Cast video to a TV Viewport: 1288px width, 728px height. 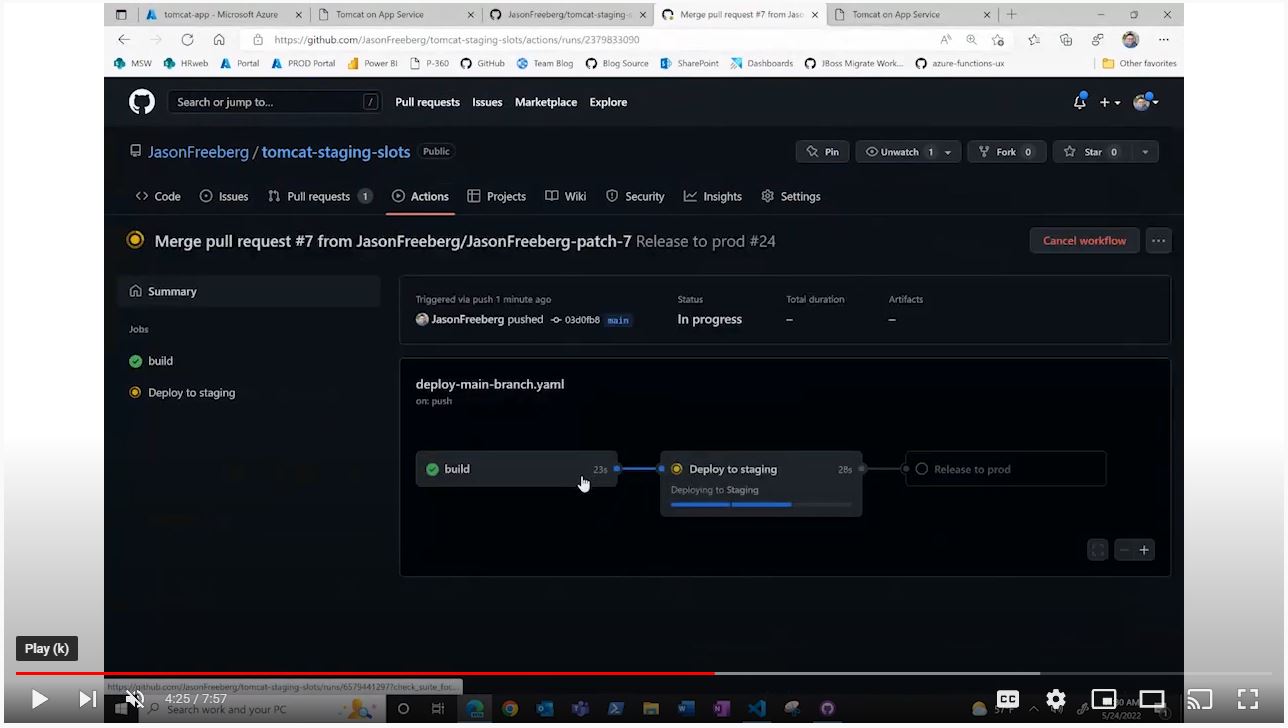tap(1200, 699)
